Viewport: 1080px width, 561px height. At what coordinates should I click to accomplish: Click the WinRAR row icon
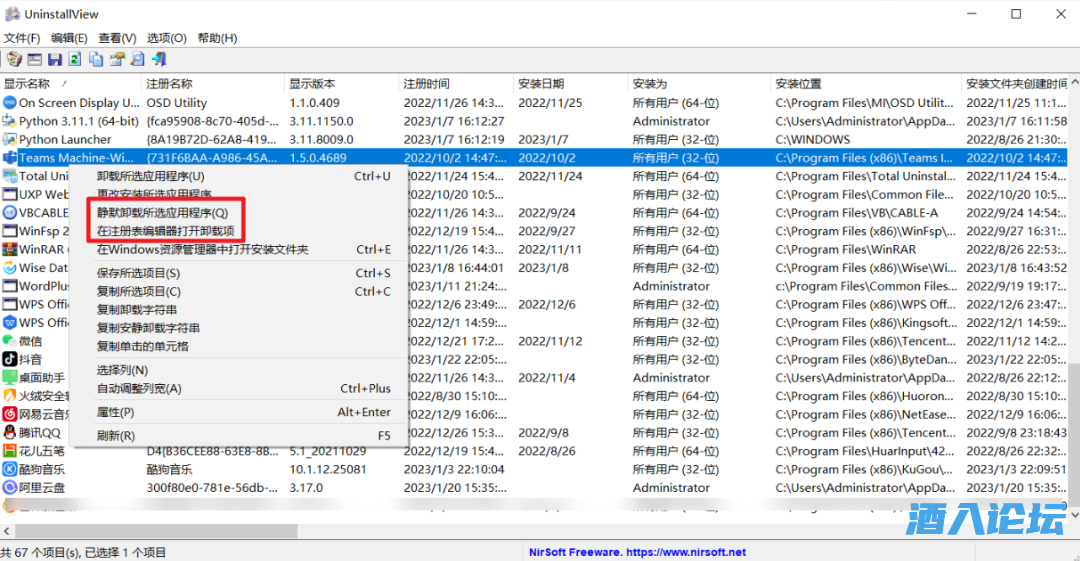(x=10, y=249)
